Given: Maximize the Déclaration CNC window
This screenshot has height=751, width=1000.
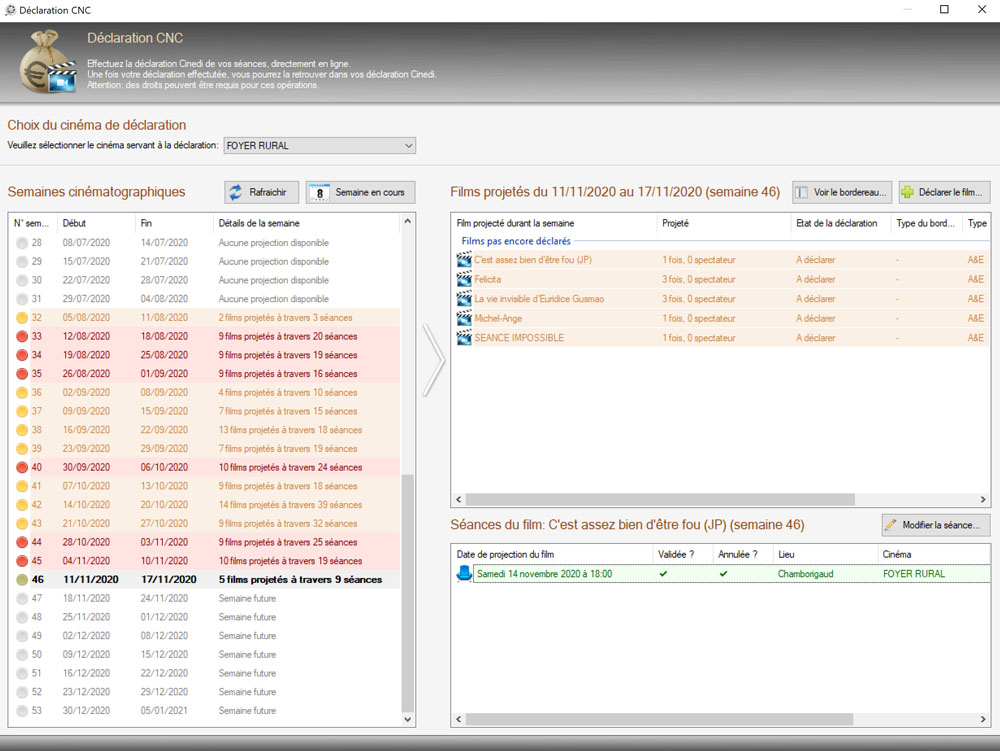Looking at the screenshot, I should click(x=945, y=9).
